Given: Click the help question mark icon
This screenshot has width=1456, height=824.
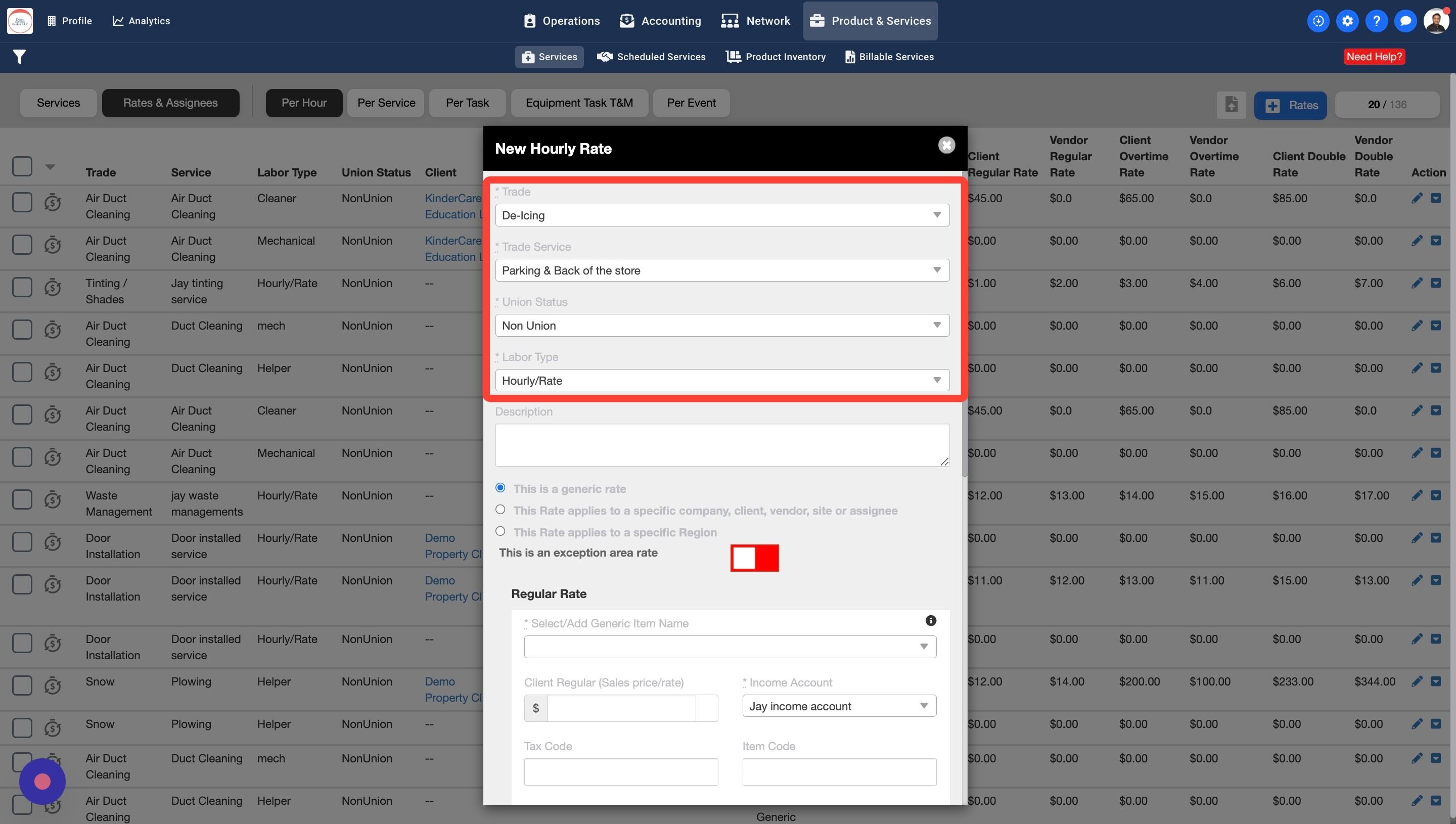Looking at the screenshot, I should tap(1376, 21).
